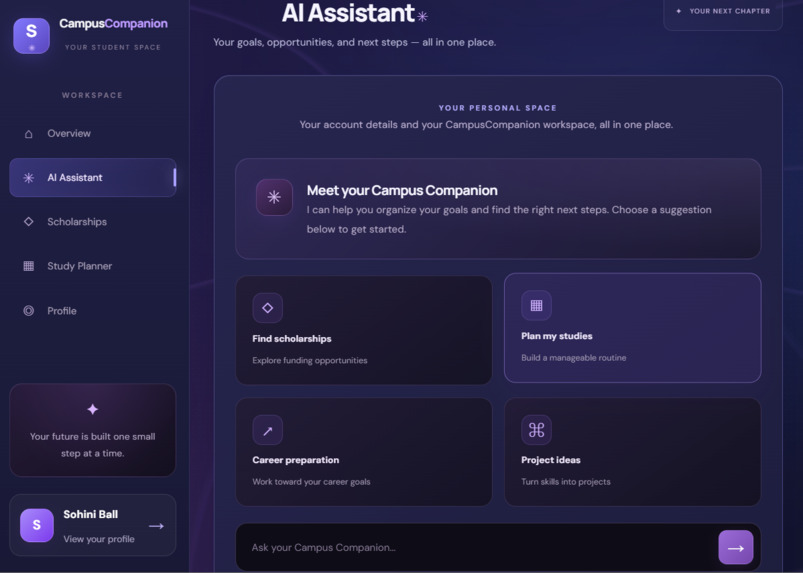Screen dimensions: 803x573
Task: Click Work toward your career goals text
Action: tap(311, 482)
